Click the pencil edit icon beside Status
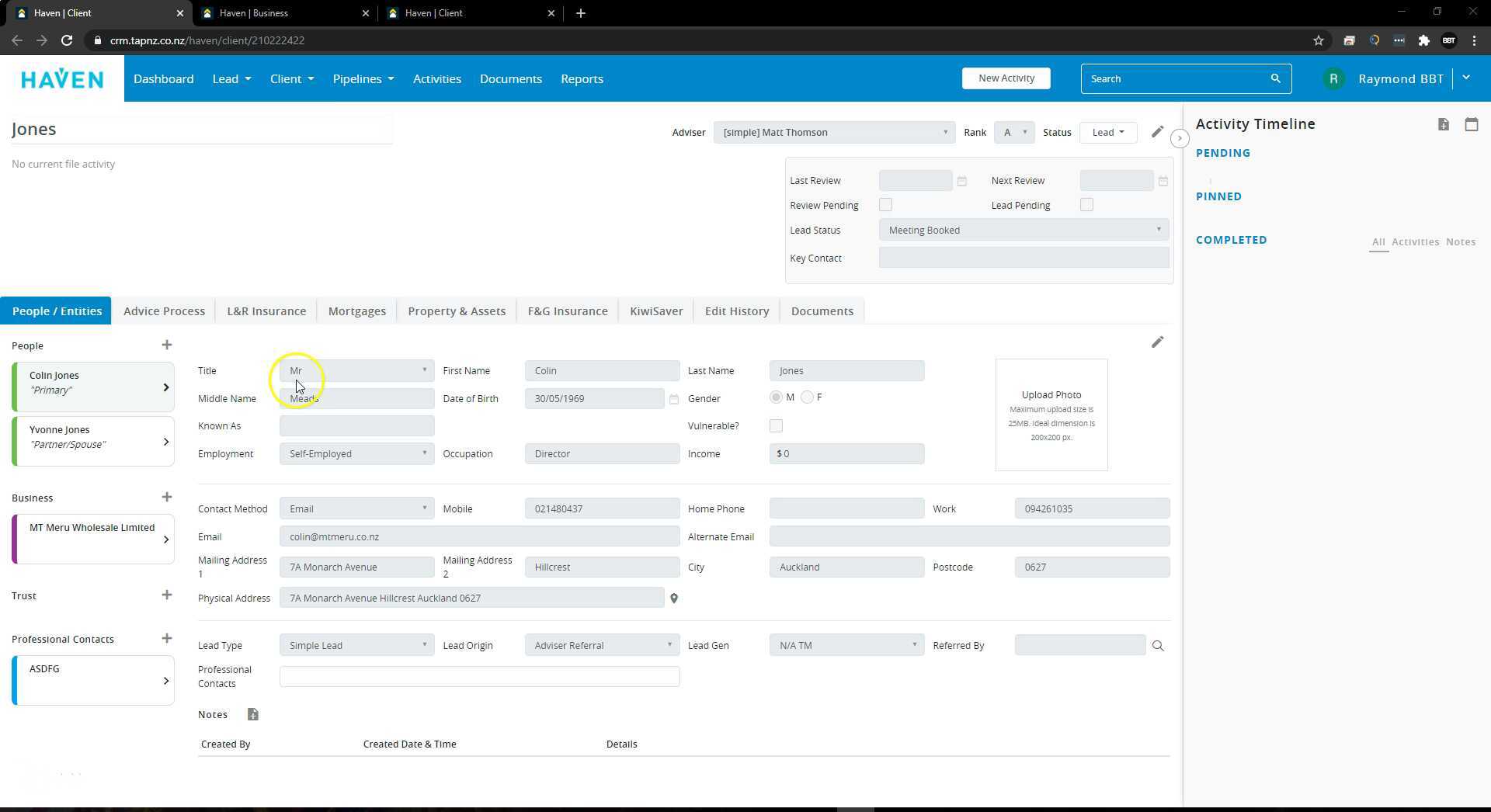Viewport: 1491px width, 812px height. [x=1157, y=132]
